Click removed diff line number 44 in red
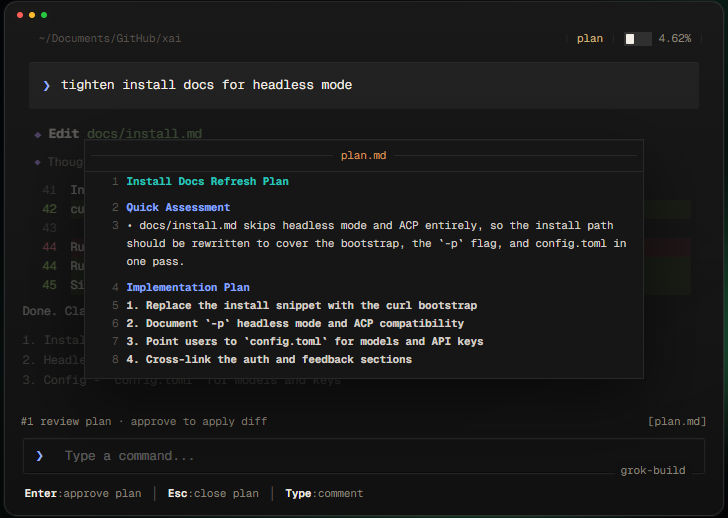 pyautogui.click(x=49, y=247)
